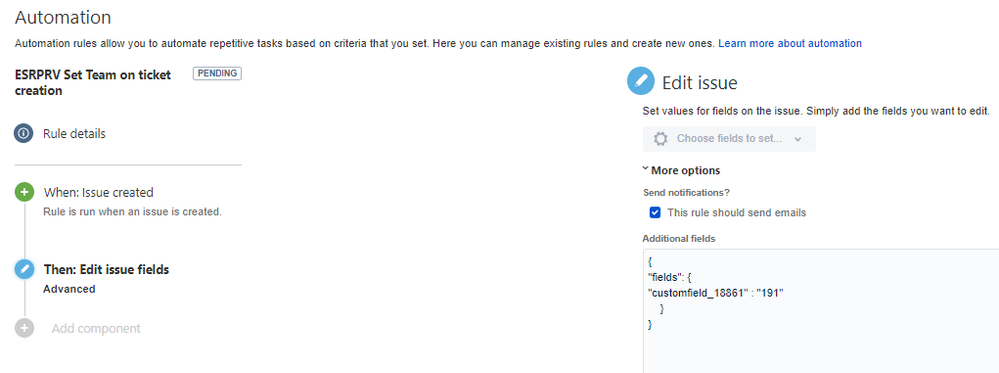Open the Choose fields to set dropdown

pos(729,138)
